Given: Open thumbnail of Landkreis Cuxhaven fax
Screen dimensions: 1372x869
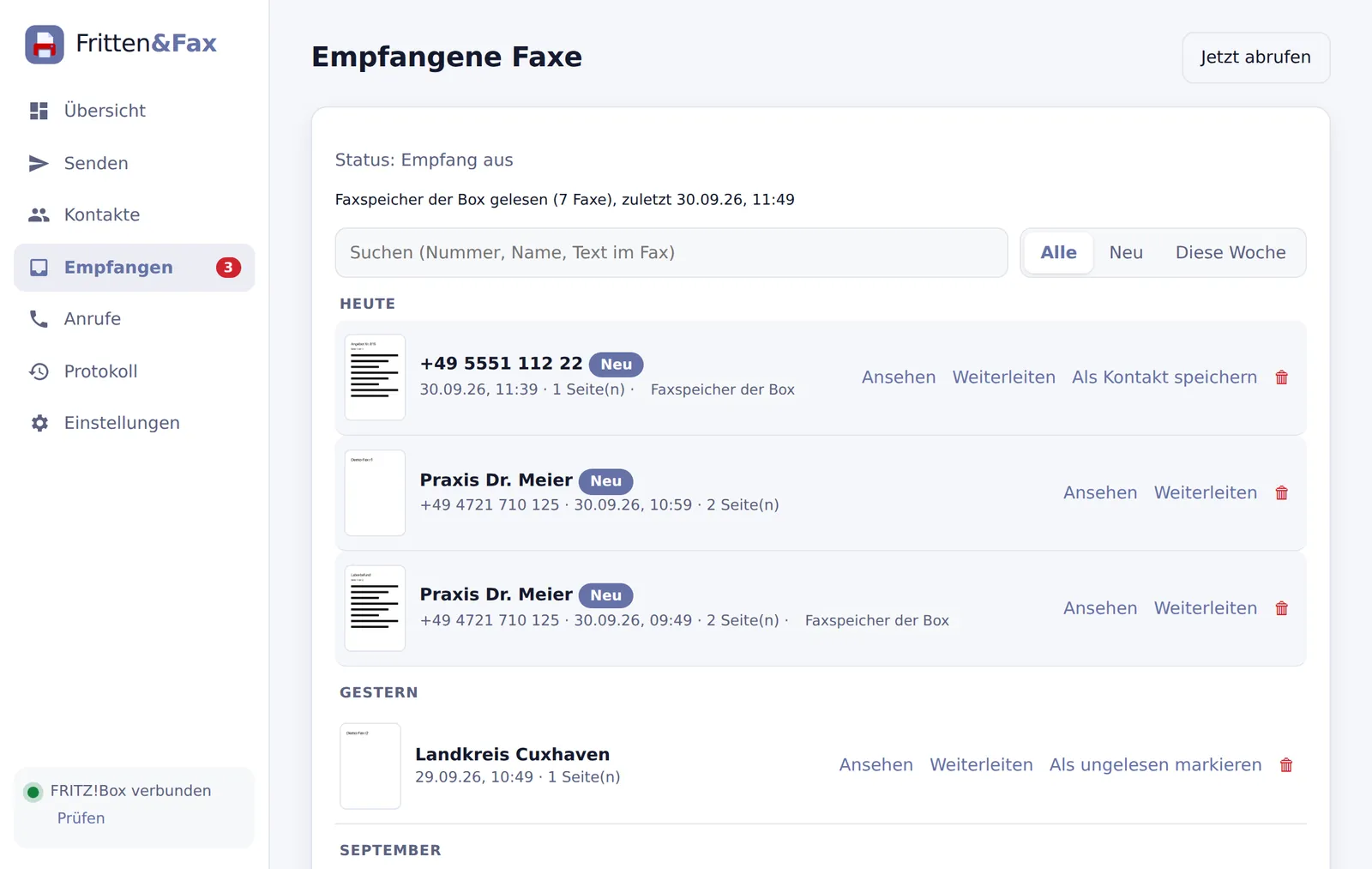Looking at the screenshot, I should click(x=370, y=766).
